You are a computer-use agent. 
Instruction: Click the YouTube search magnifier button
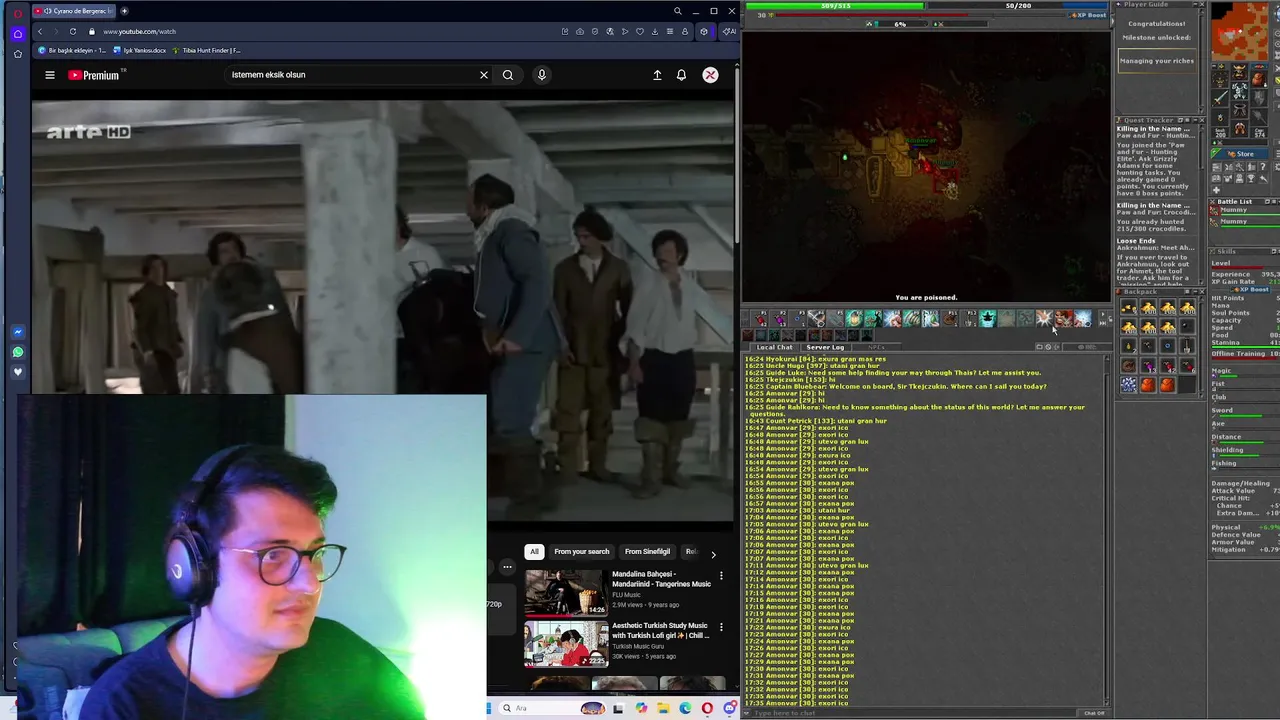[508, 75]
